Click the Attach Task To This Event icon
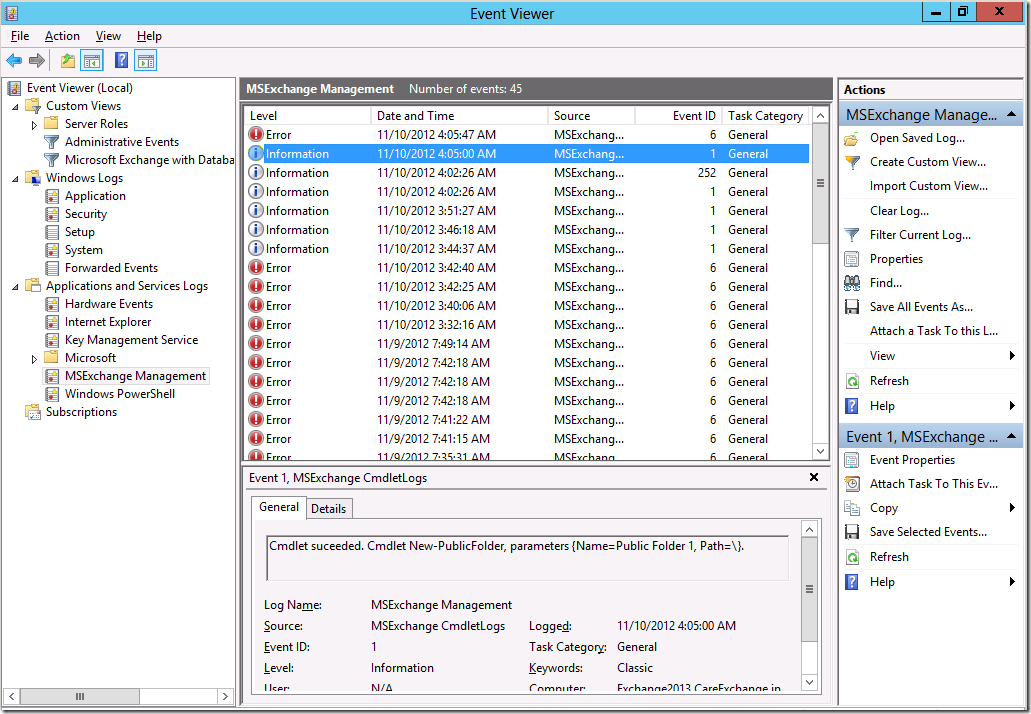Image resolution: width=1031 pixels, height=714 pixels. (x=852, y=484)
